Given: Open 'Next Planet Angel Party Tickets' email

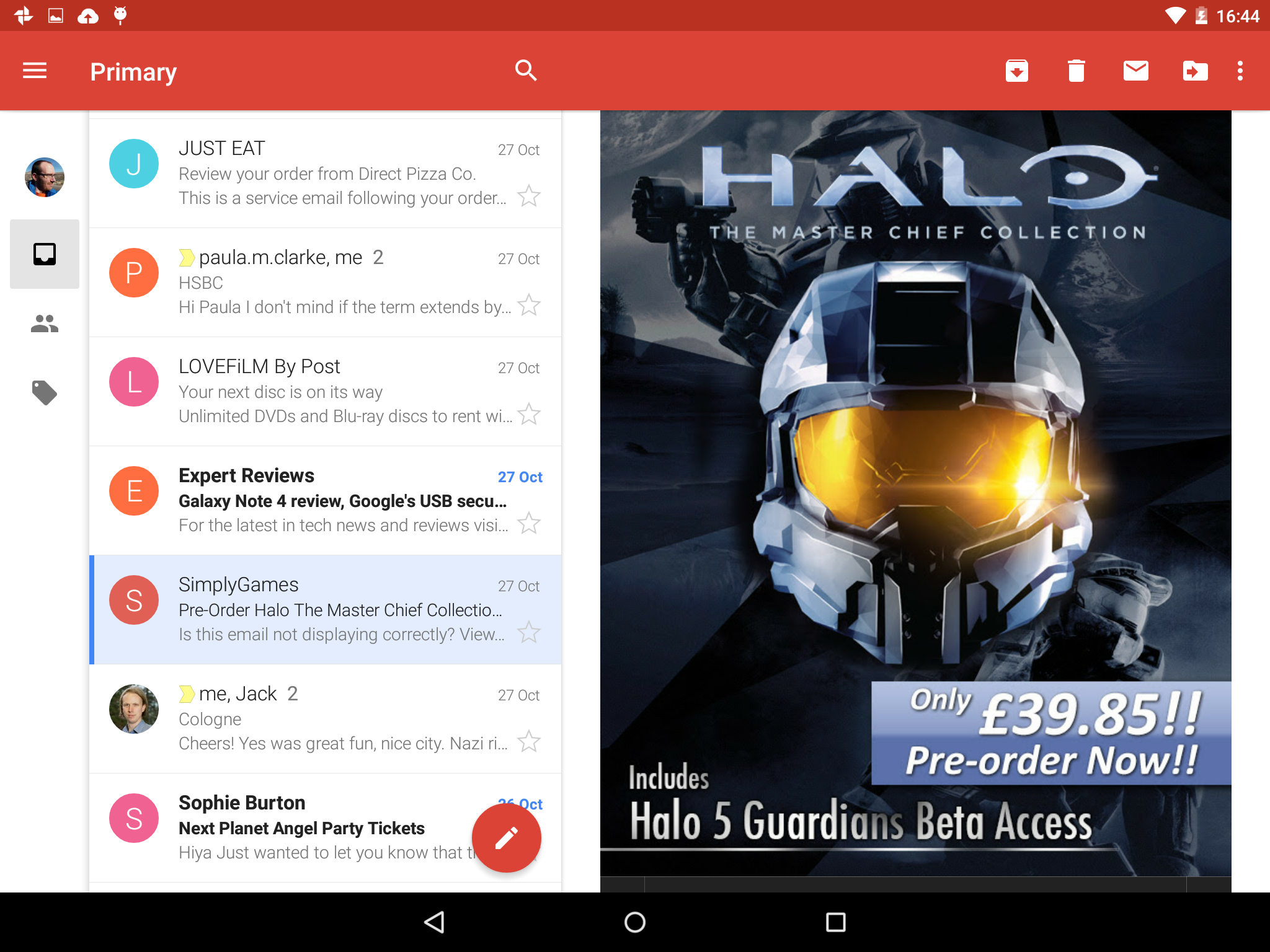Looking at the screenshot, I should (301, 829).
